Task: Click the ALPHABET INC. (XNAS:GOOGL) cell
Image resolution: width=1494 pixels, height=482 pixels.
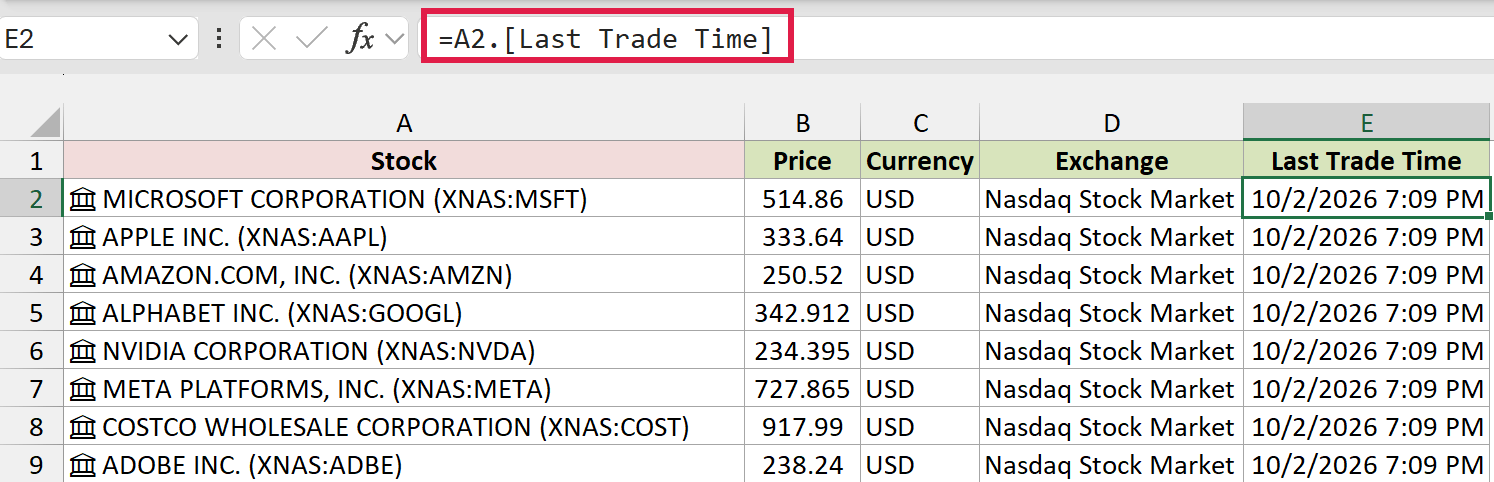Action: [404, 313]
